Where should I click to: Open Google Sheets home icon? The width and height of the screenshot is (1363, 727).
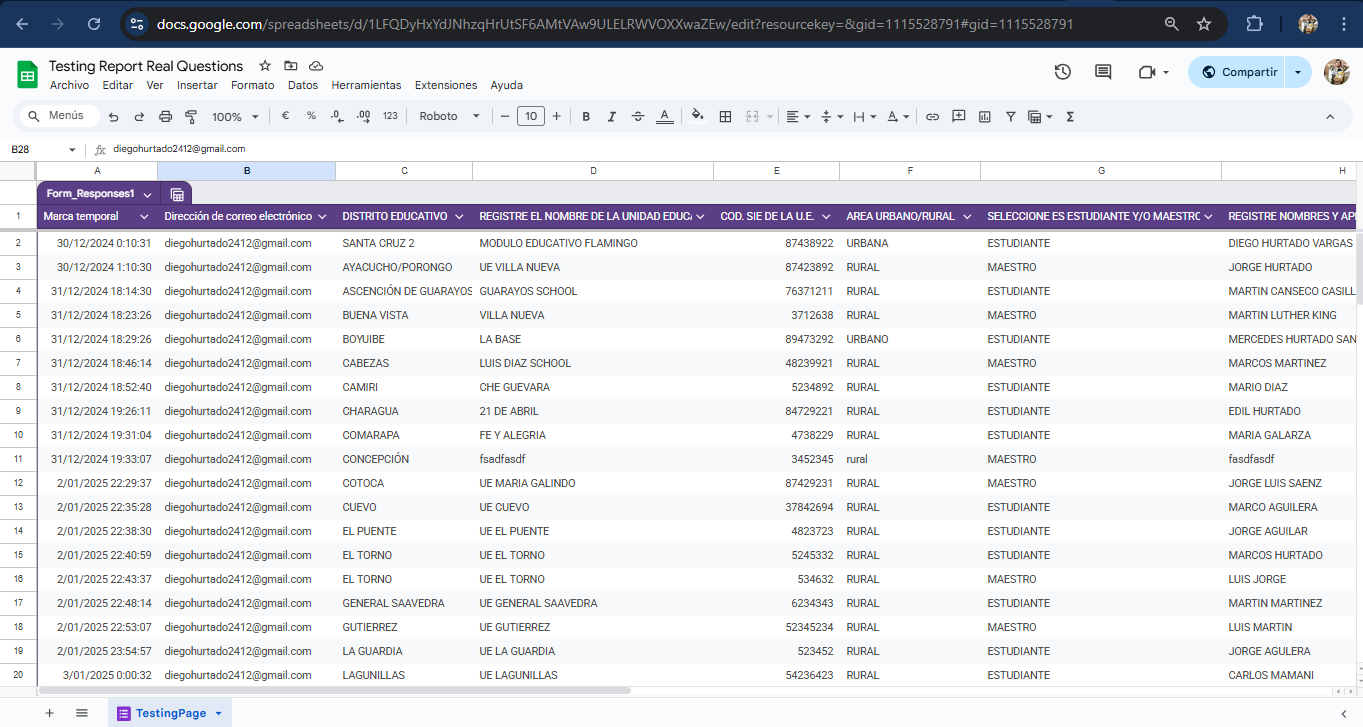(x=27, y=73)
